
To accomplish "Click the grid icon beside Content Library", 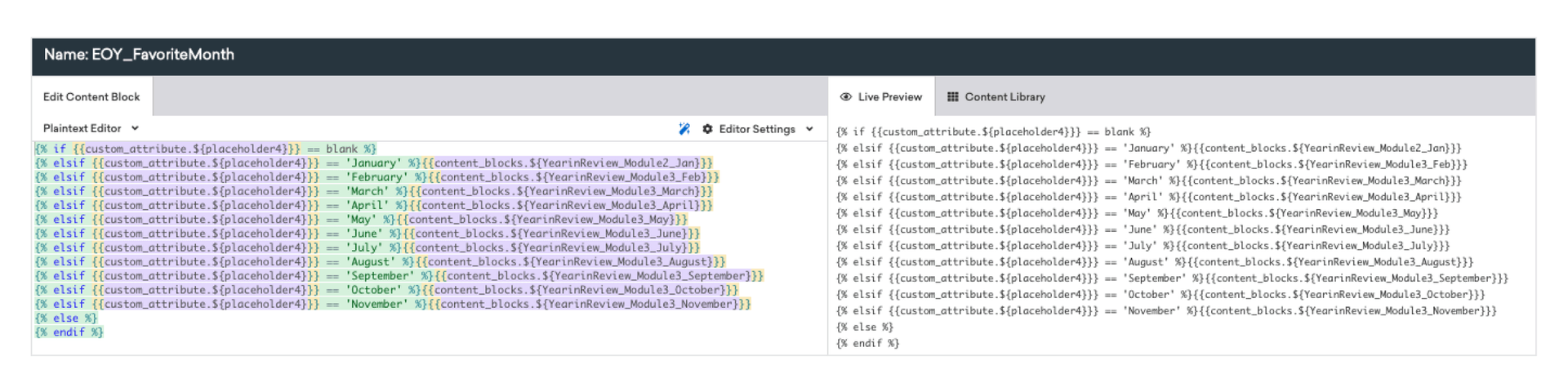I will click(952, 97).
